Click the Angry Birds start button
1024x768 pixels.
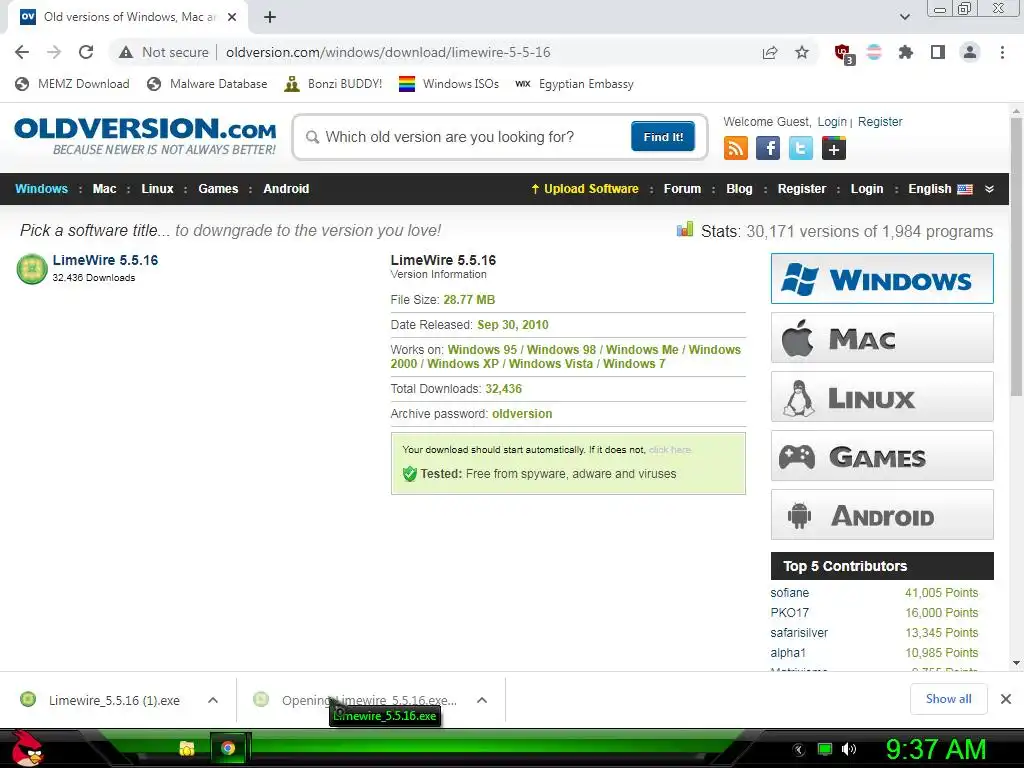26,748
